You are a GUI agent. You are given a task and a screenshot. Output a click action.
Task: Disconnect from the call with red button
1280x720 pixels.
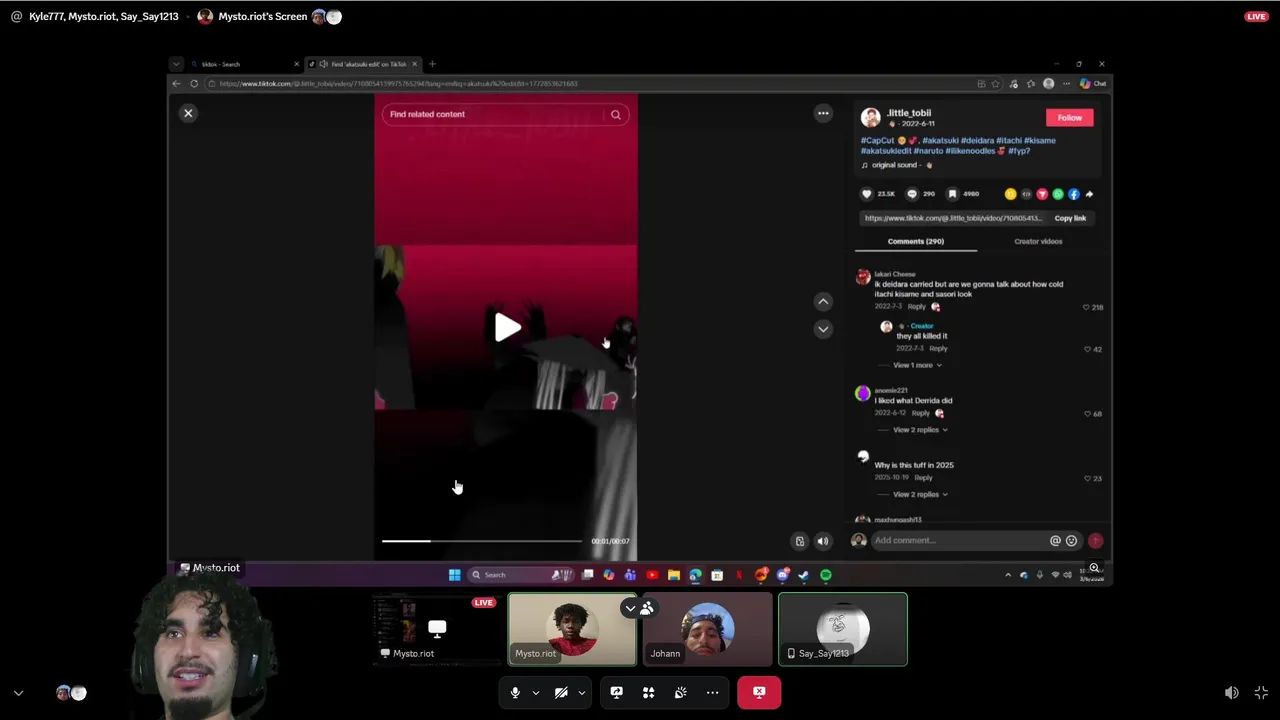click(759, 692)
